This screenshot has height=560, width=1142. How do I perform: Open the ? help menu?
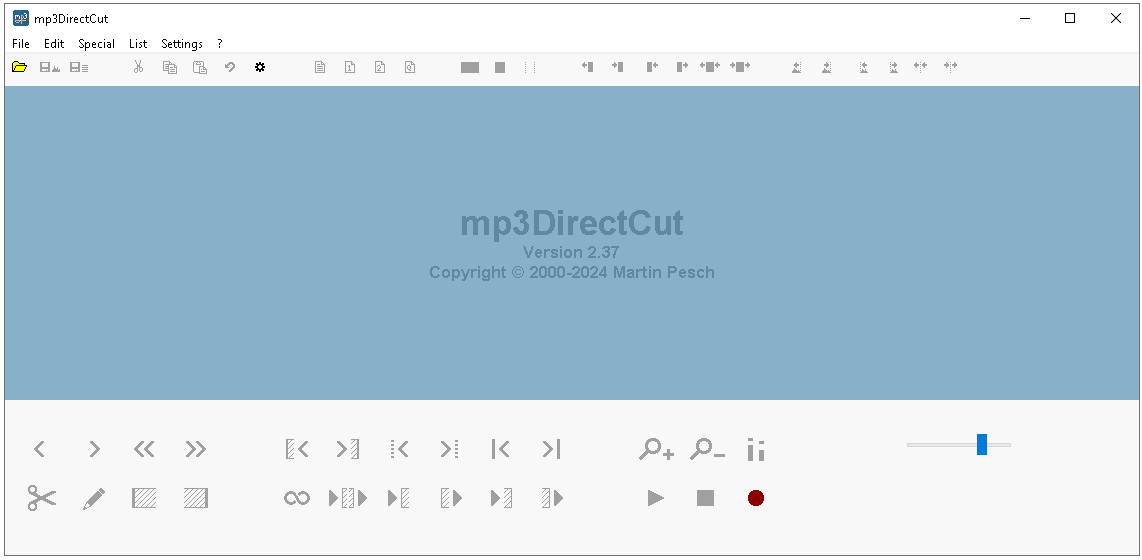(220, 44)
